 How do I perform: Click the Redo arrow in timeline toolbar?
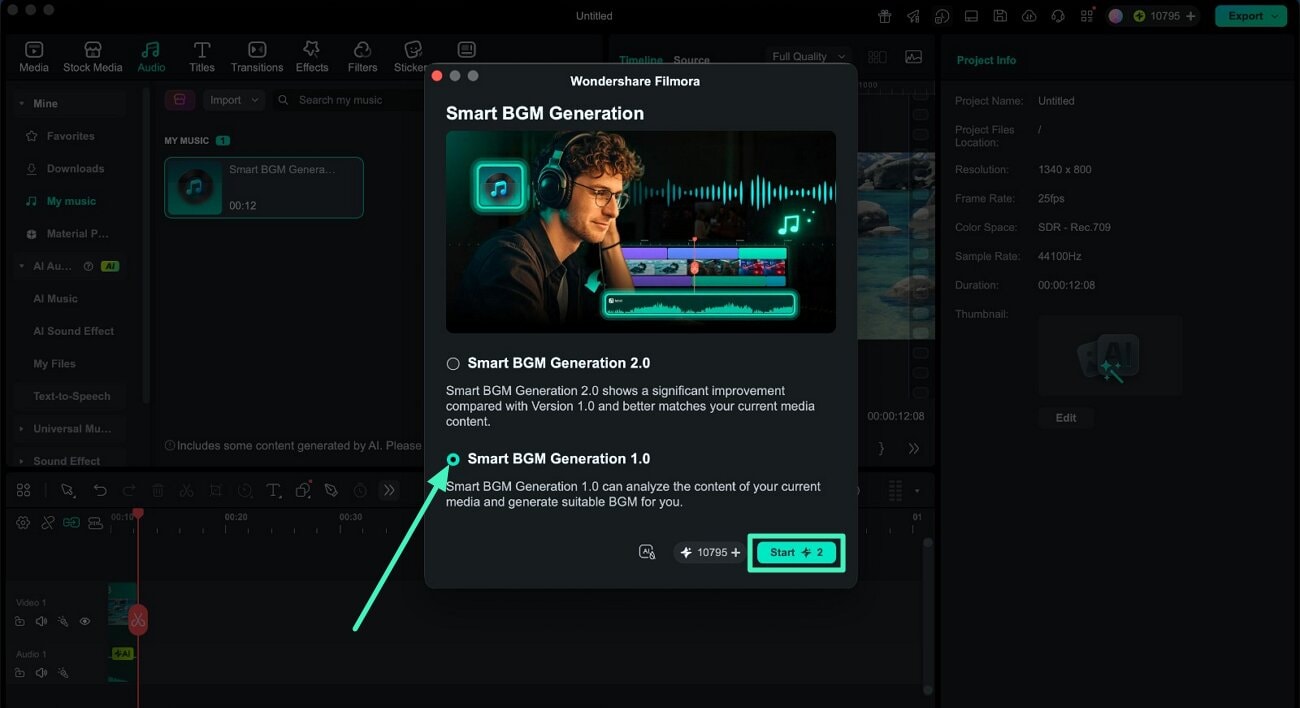(x=129, y=490)
